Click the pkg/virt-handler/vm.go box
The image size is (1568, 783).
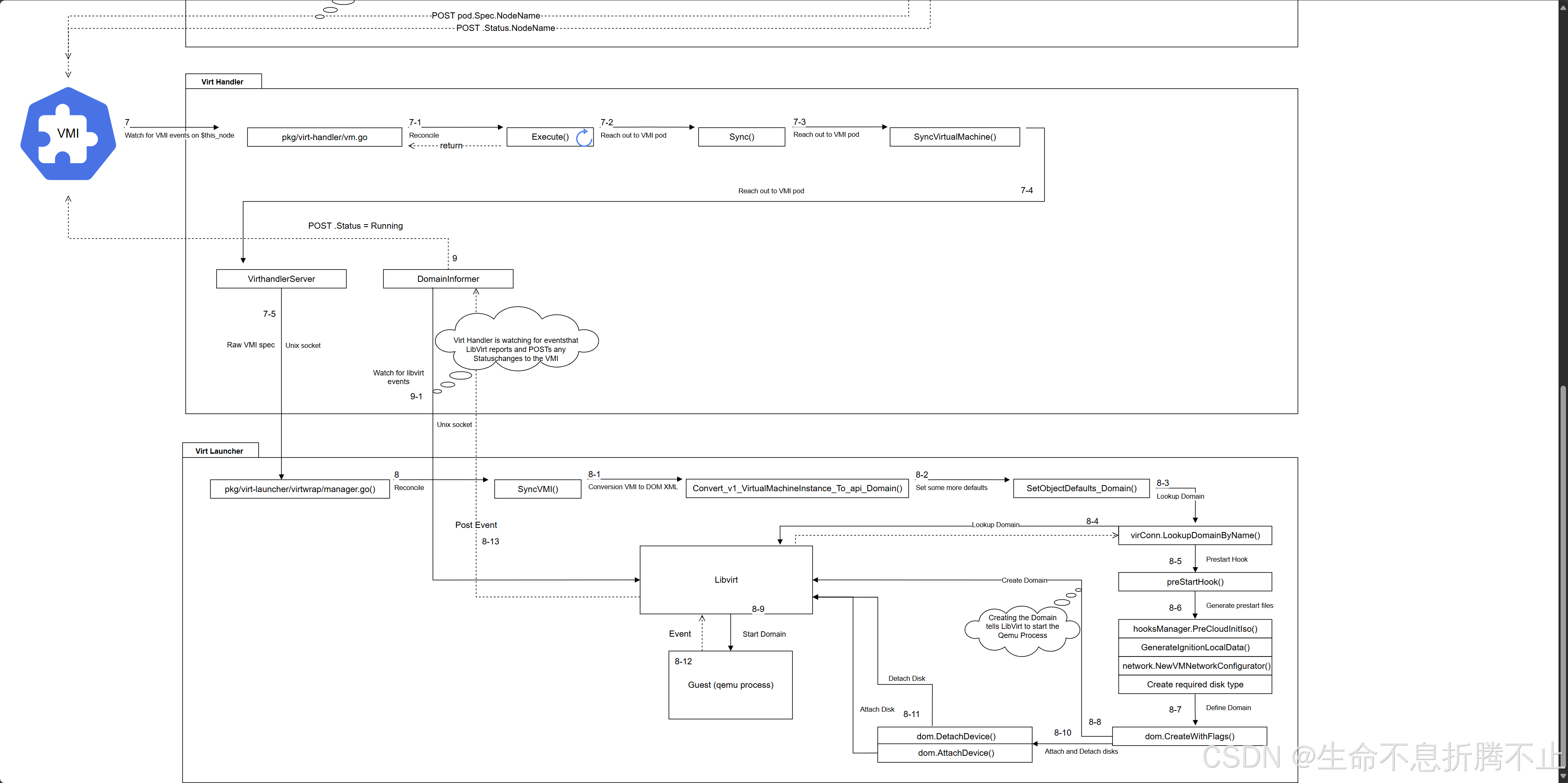[x=325, y=137]
